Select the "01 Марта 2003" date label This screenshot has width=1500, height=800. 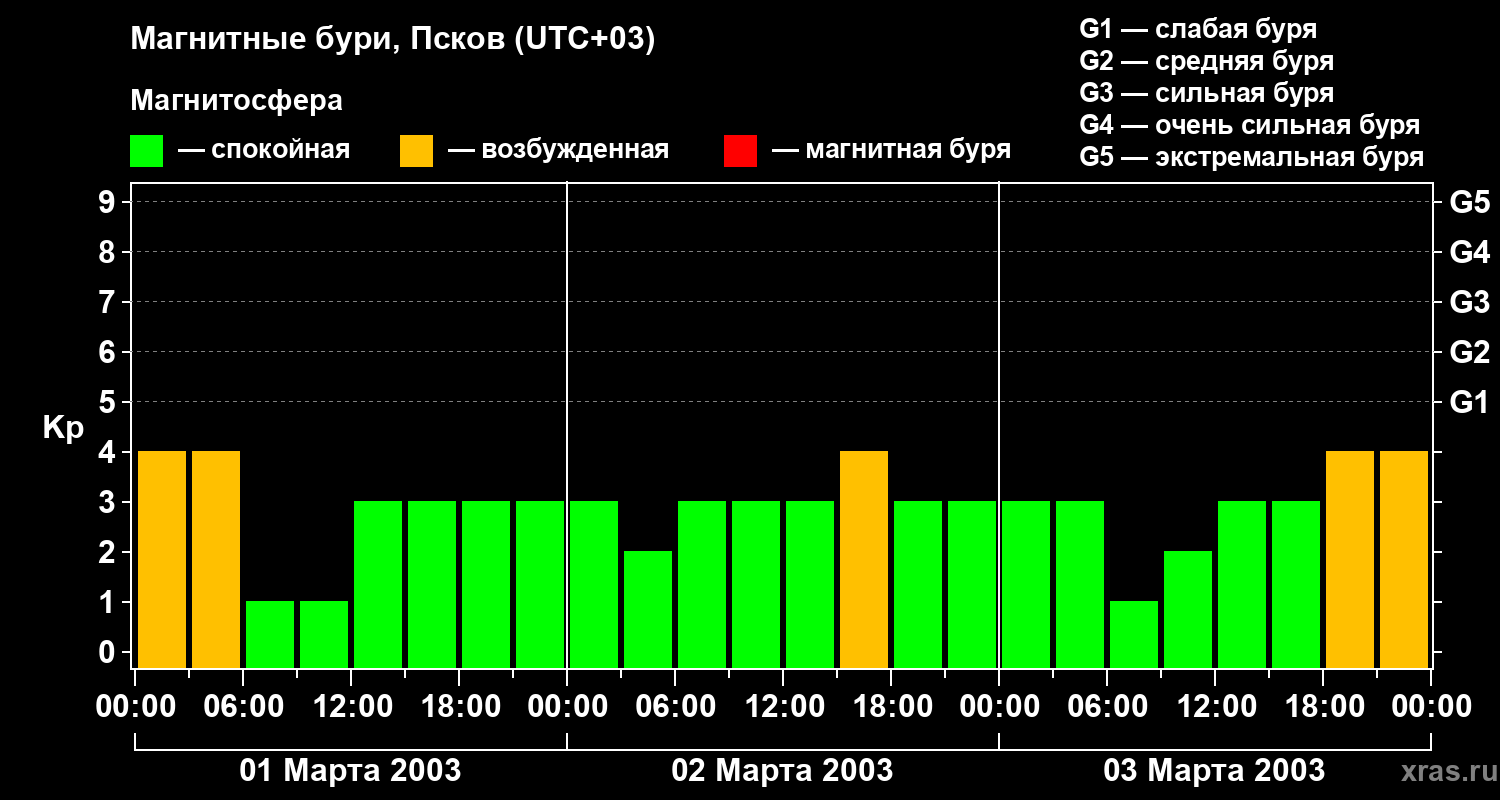click(x=350, y=770)
